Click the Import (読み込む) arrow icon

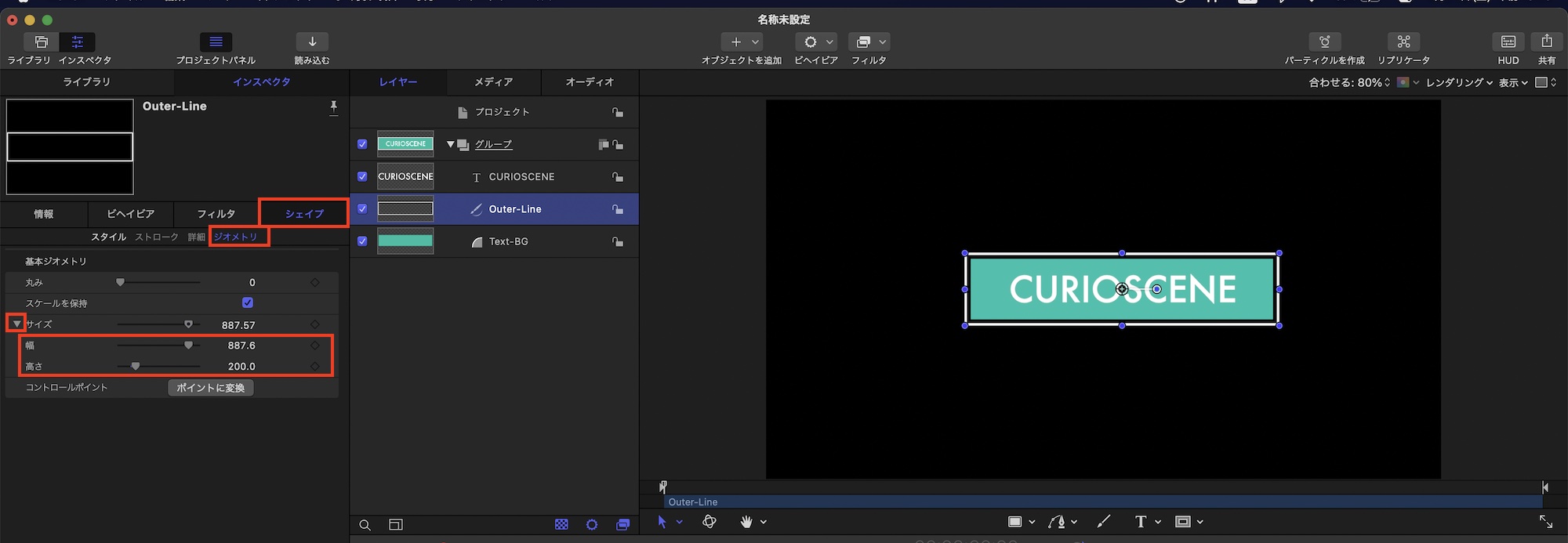click(312, 42)
